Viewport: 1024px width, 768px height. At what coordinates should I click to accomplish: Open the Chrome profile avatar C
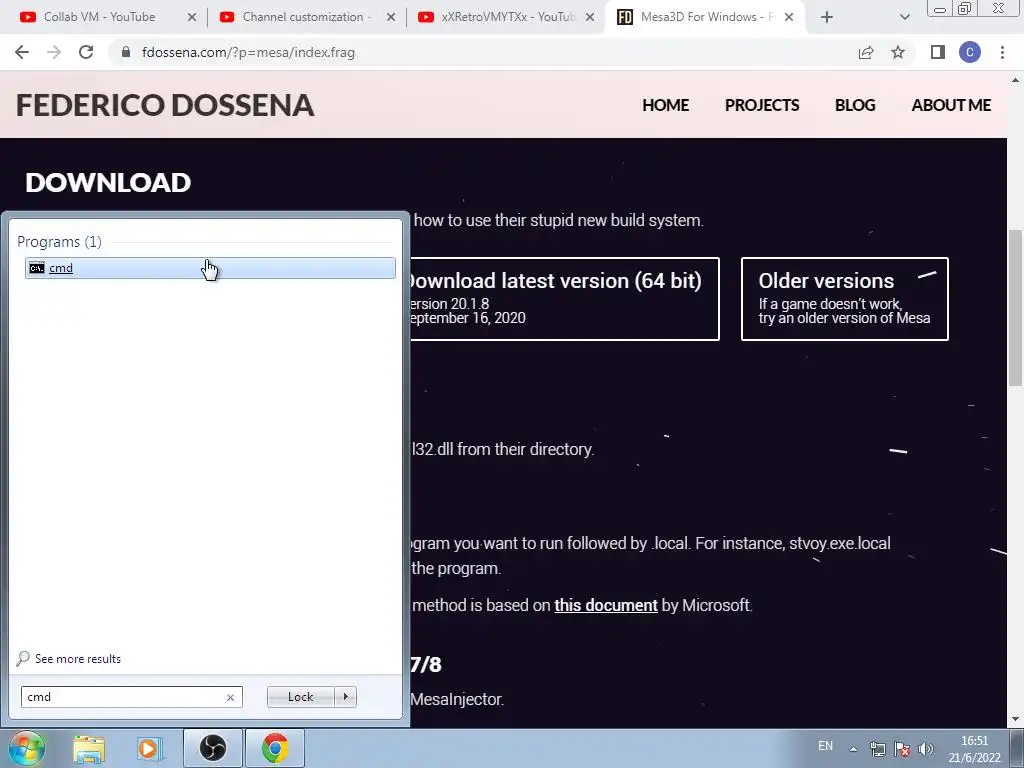[970, 52]
